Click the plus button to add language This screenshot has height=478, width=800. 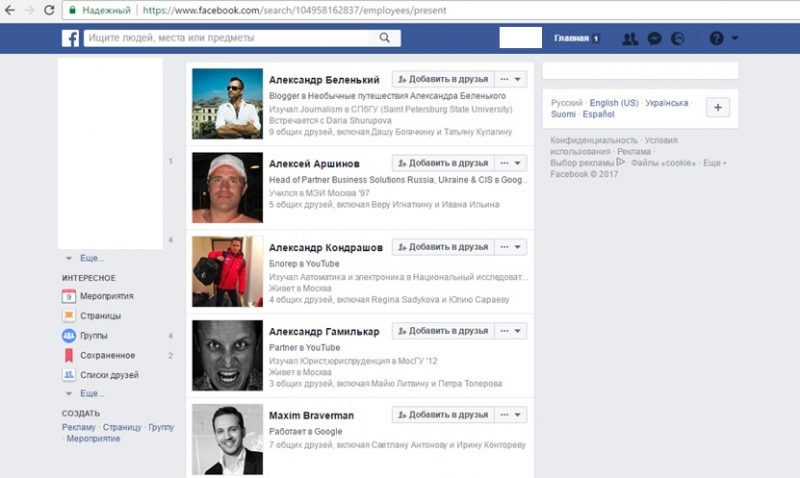pos(718,108)
